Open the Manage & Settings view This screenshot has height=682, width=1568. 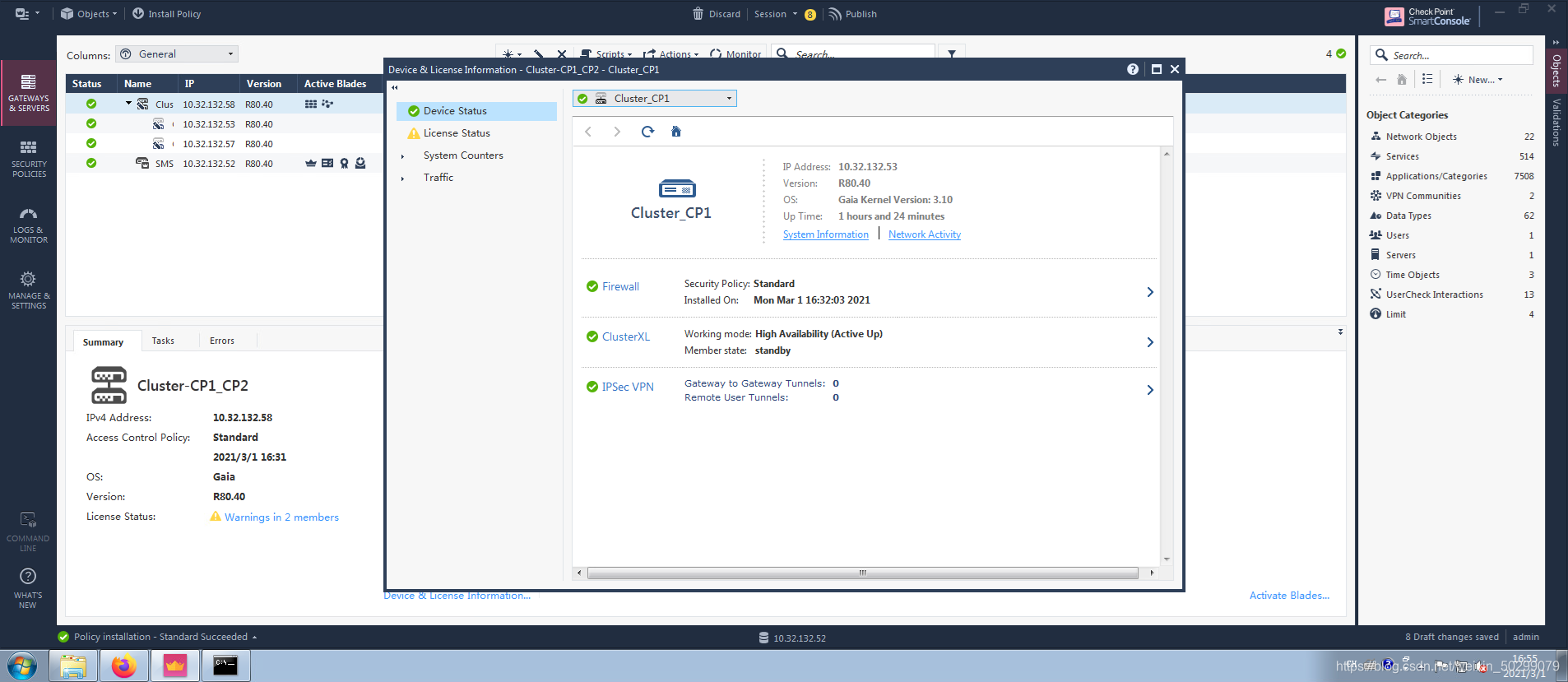[29, 290]
